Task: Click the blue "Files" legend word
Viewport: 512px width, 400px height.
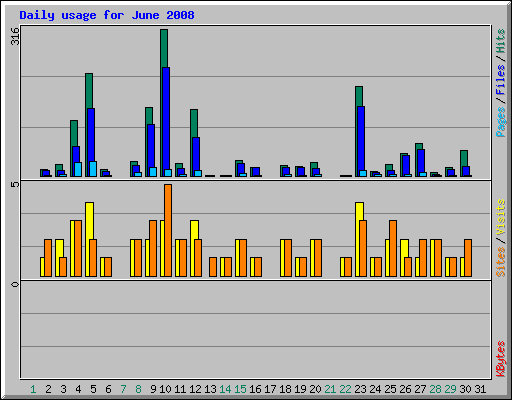Action: (501, 80)
